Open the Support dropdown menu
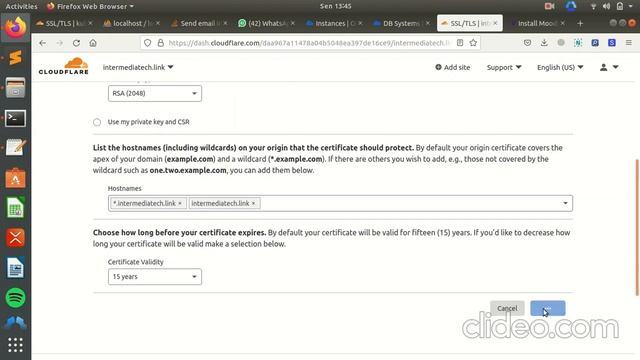The width and height of the screenshot is (640, 360). (x=504, y=67)
